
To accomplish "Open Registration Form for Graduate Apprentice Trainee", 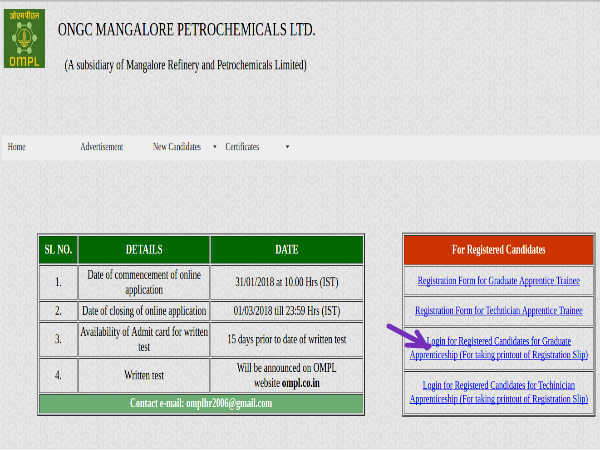I will click(x=499, y=281).
